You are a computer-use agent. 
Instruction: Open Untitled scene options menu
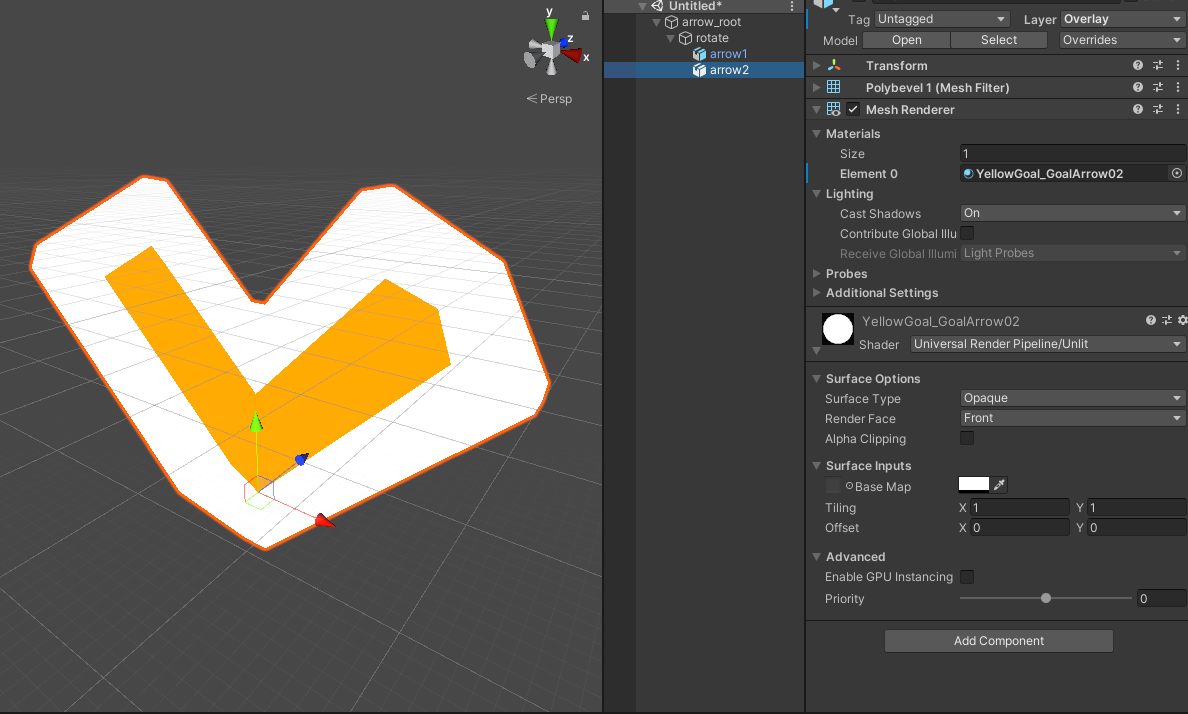(x=792, y=6)
